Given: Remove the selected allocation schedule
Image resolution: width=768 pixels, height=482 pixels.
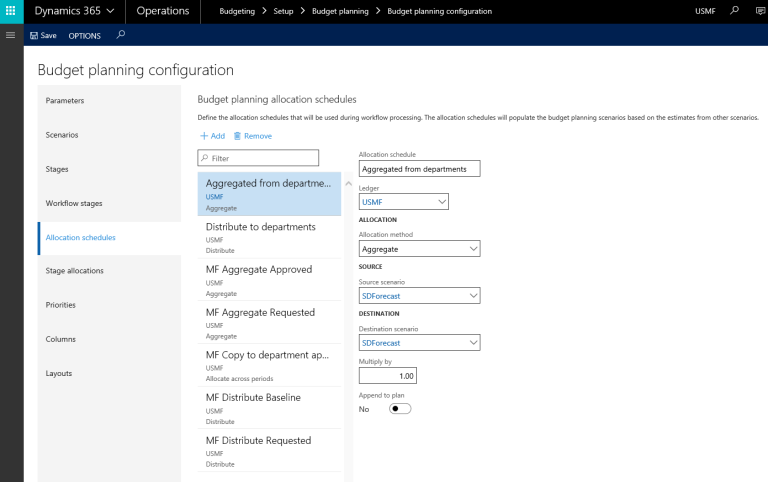Looking at the screenshot, I should [x=252, y=135].
